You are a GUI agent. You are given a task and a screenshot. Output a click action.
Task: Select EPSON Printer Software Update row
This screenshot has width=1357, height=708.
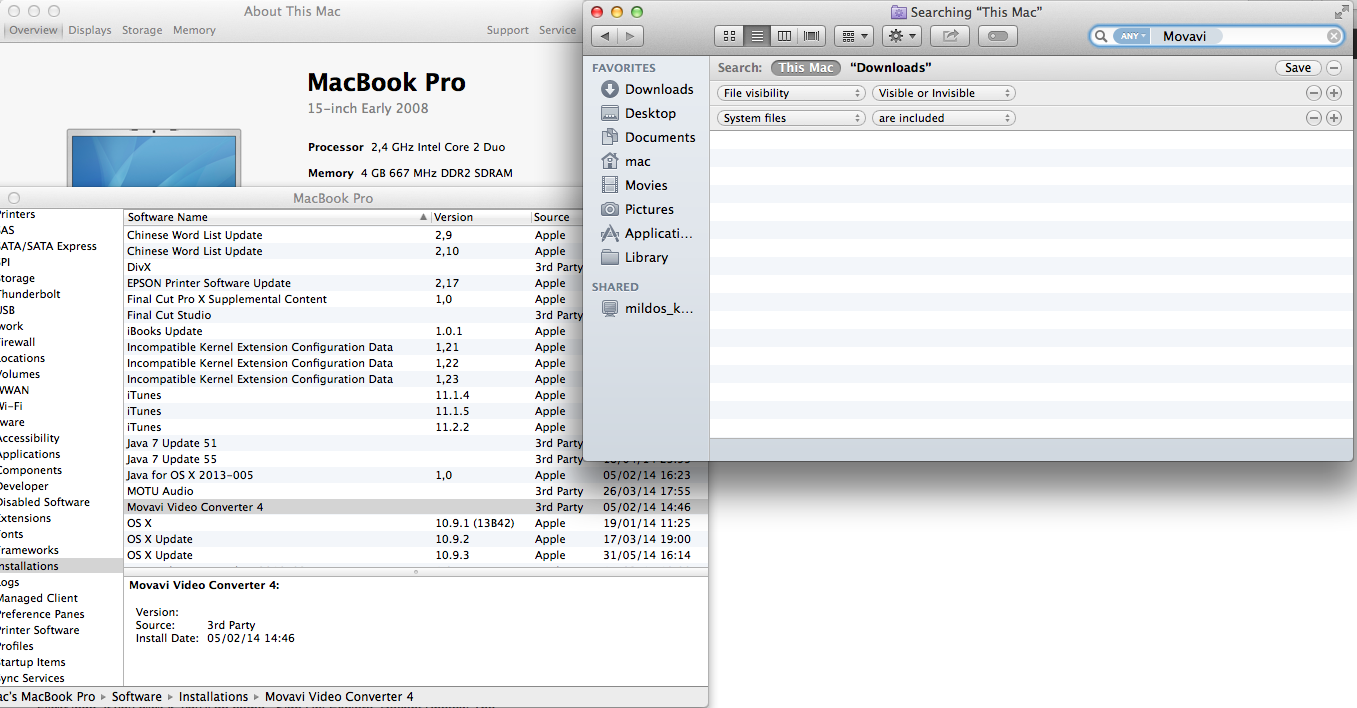tap(354, 283)
